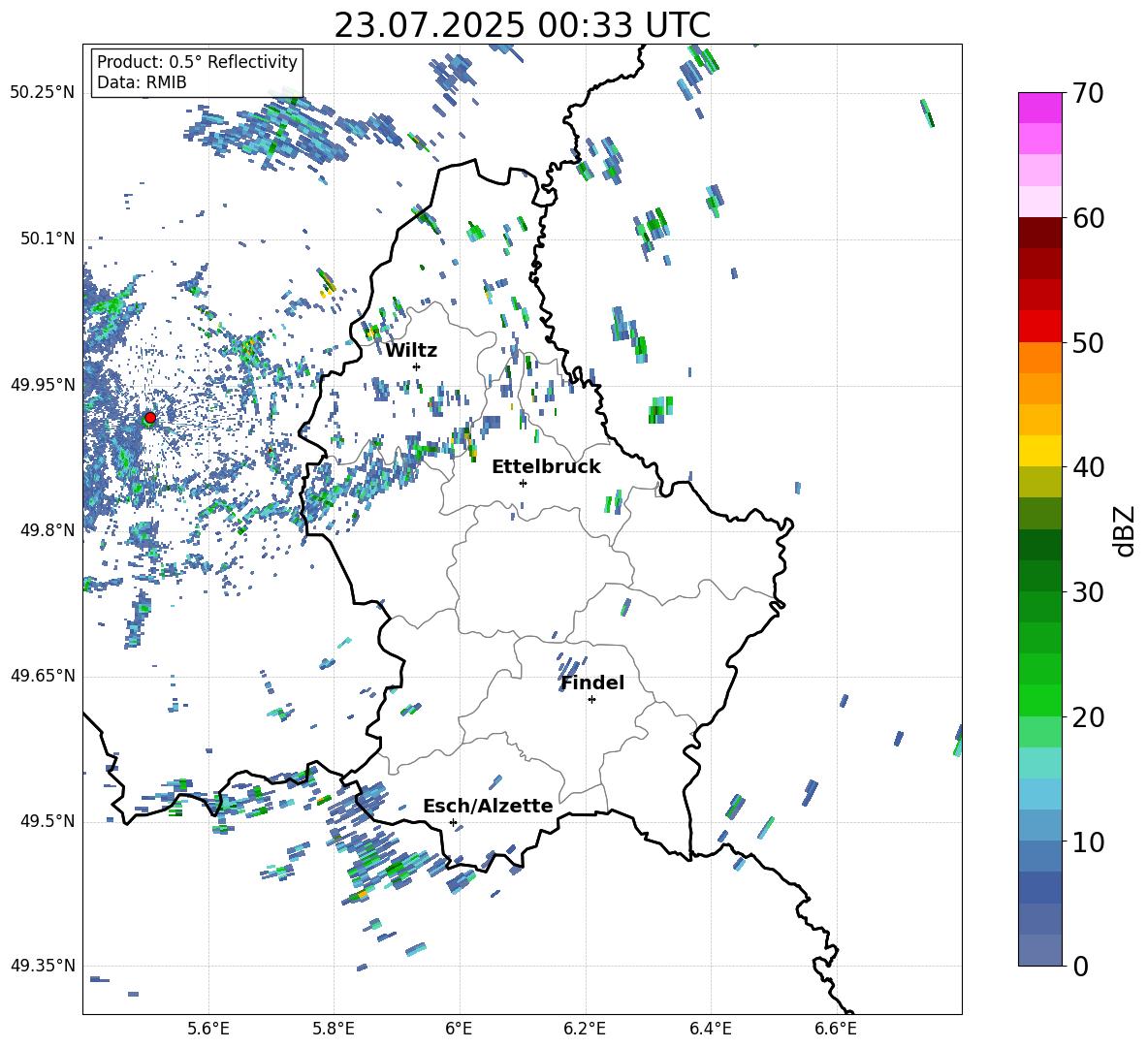The image size is (1148, 1048).
Task: Click the longitude label 6.6°E
Action: (836, 1029)
